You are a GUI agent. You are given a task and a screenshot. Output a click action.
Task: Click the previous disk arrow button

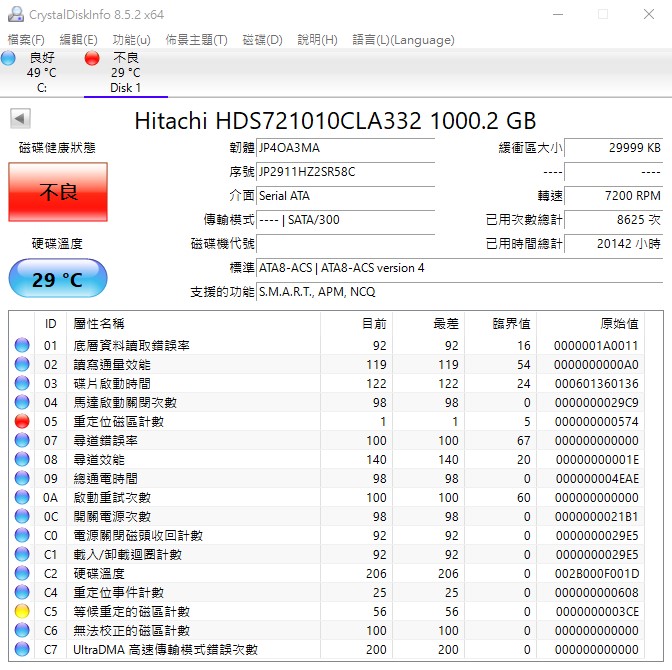19,120
